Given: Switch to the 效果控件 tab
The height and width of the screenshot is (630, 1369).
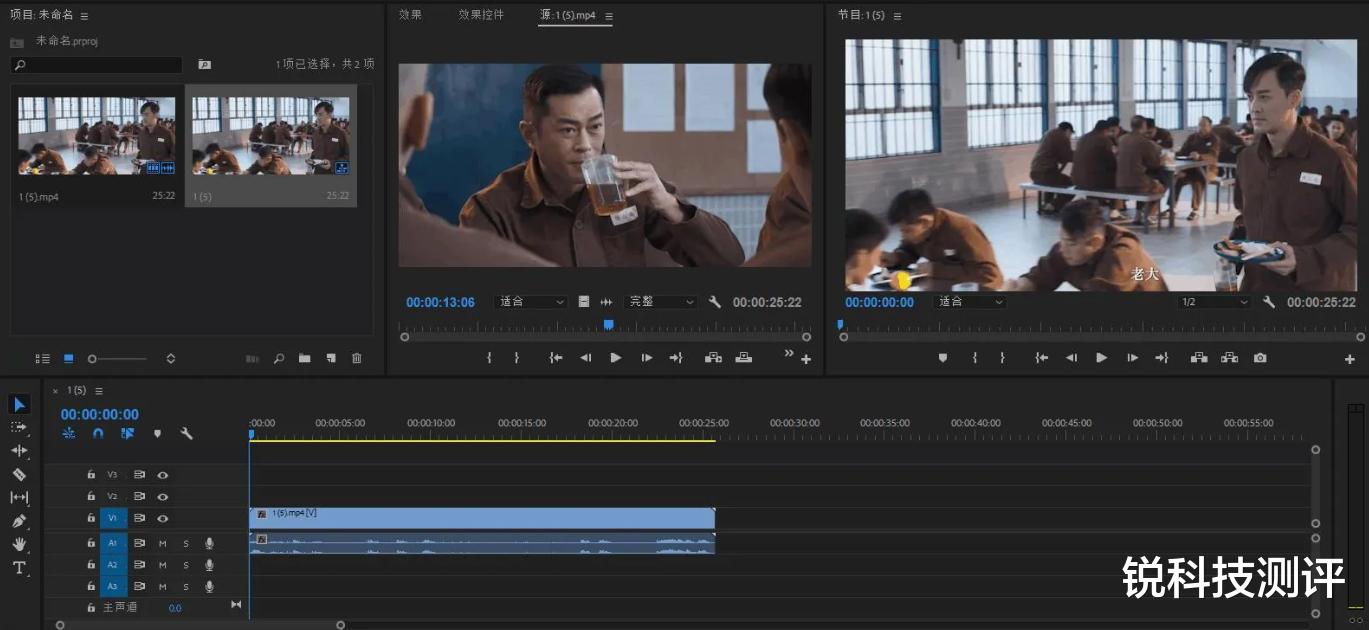Looking at the screenshot, I should click(481, 15).
